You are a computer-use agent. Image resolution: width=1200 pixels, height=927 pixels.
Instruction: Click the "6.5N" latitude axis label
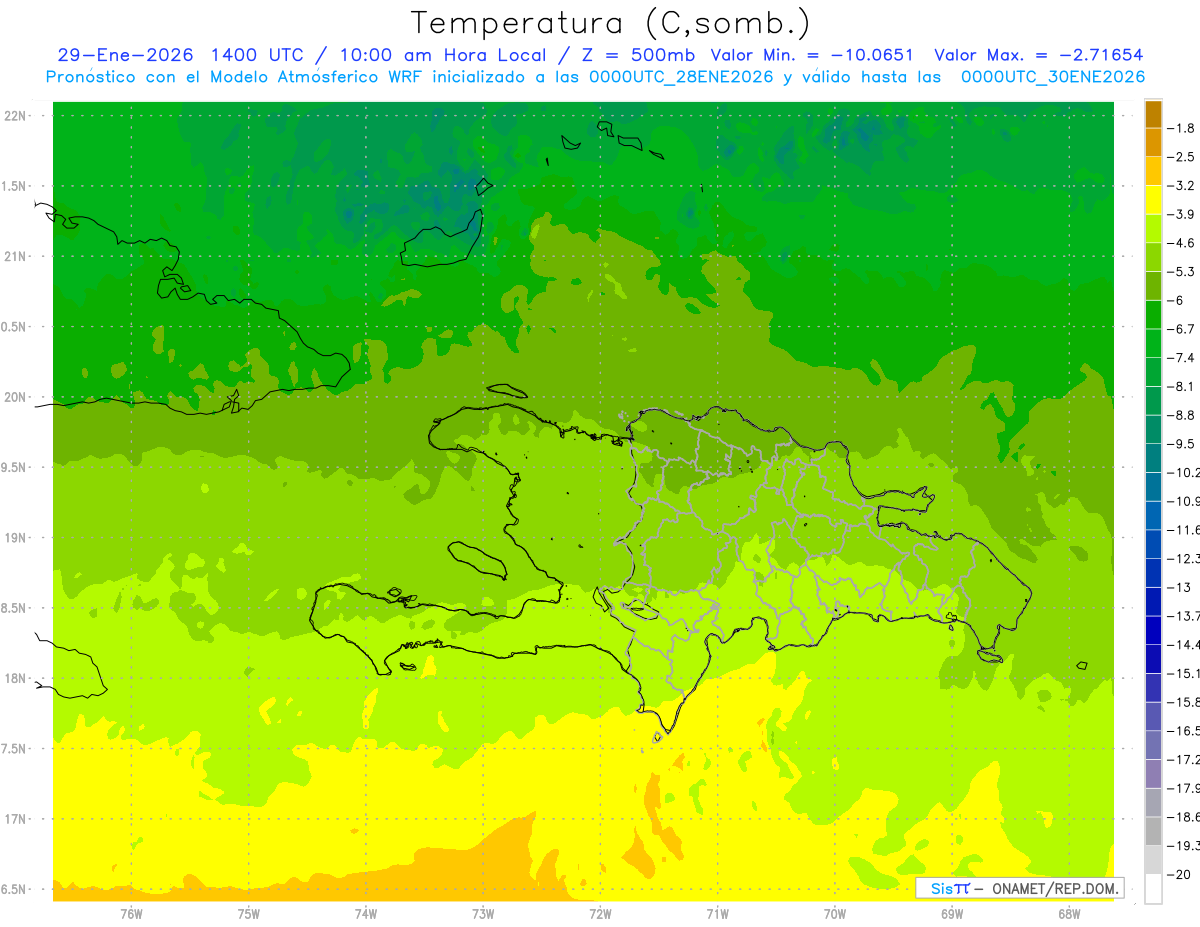pos(15,890)
